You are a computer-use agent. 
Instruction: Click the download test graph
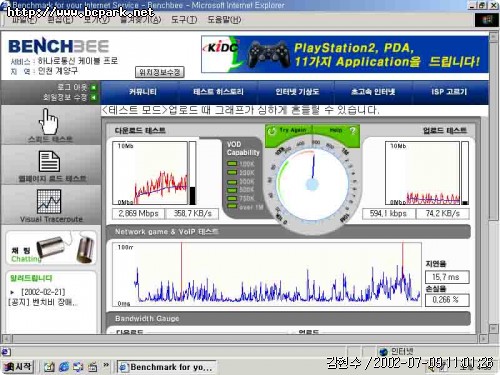coord(150,173)
